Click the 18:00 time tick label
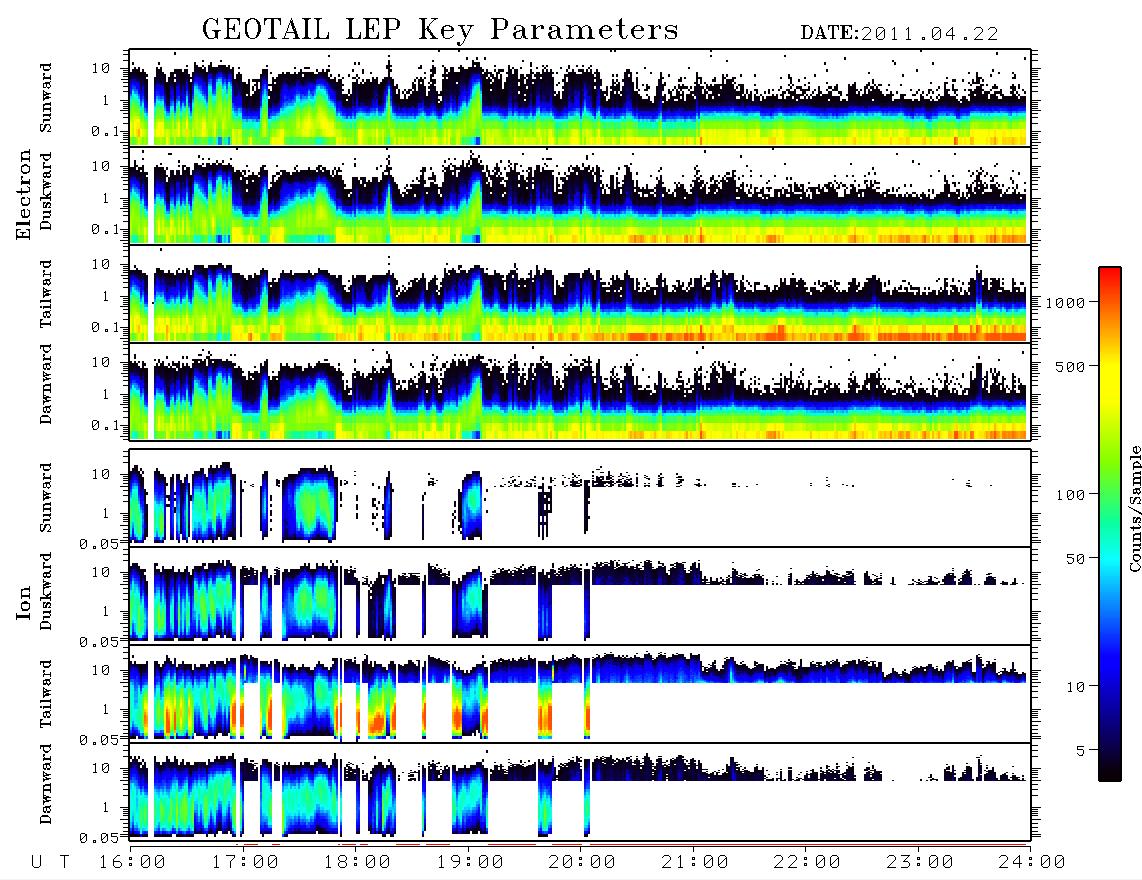 (357, 862)
